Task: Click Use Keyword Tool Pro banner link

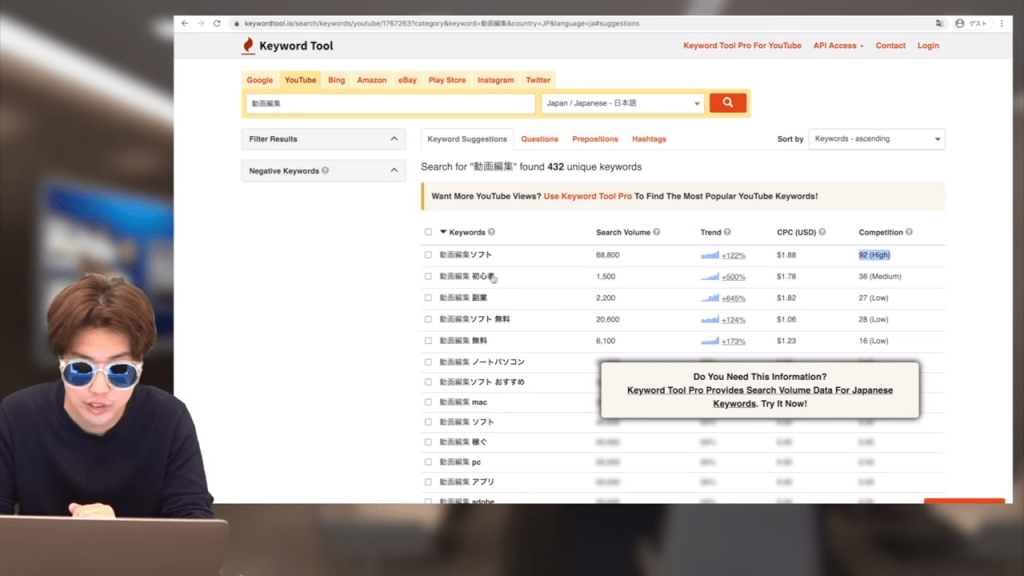Action: coord(588,196)
